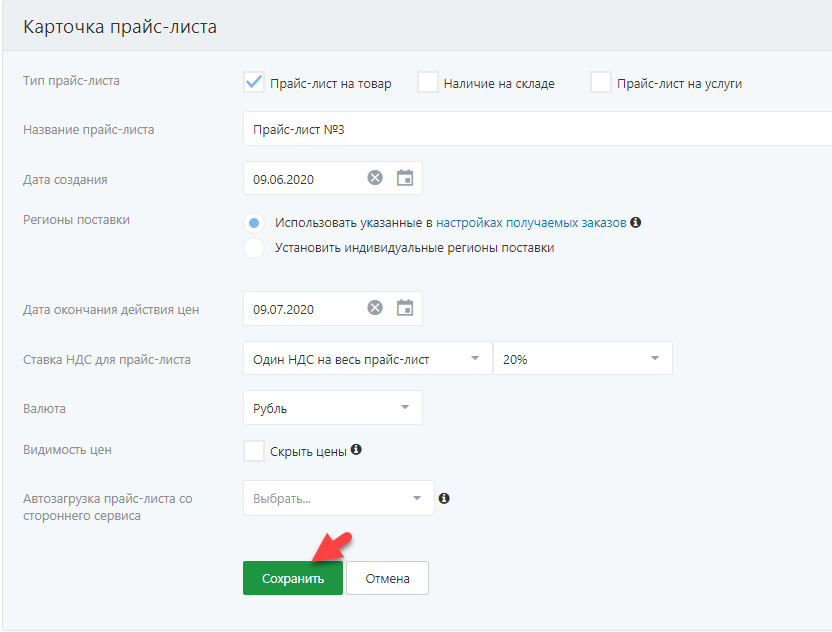Clear the creation date field

(375, 178)
